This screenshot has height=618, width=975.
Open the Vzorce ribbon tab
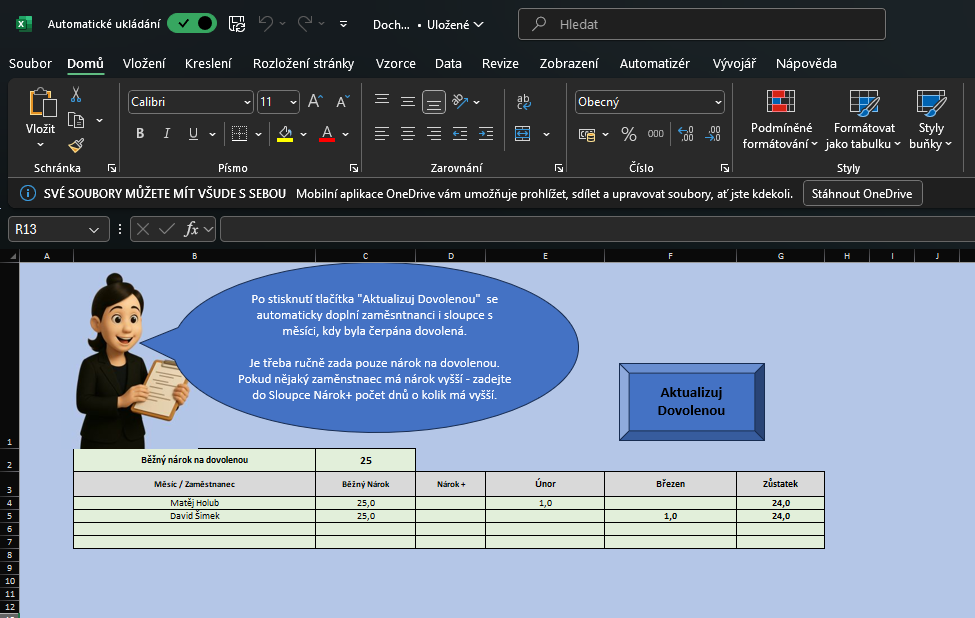[x=395, y=64]
